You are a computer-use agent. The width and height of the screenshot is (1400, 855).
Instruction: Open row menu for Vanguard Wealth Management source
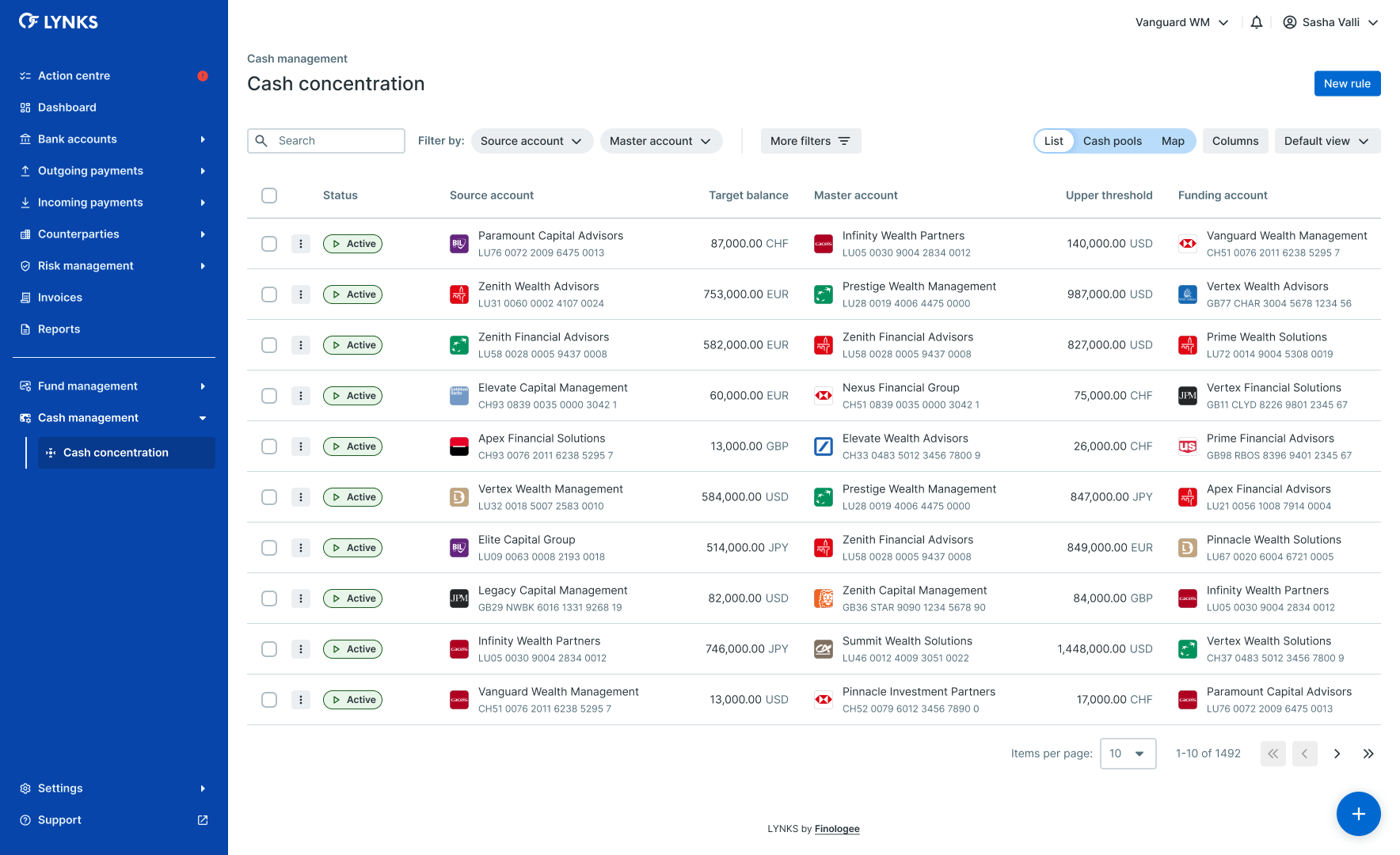[x=301, y=700]
